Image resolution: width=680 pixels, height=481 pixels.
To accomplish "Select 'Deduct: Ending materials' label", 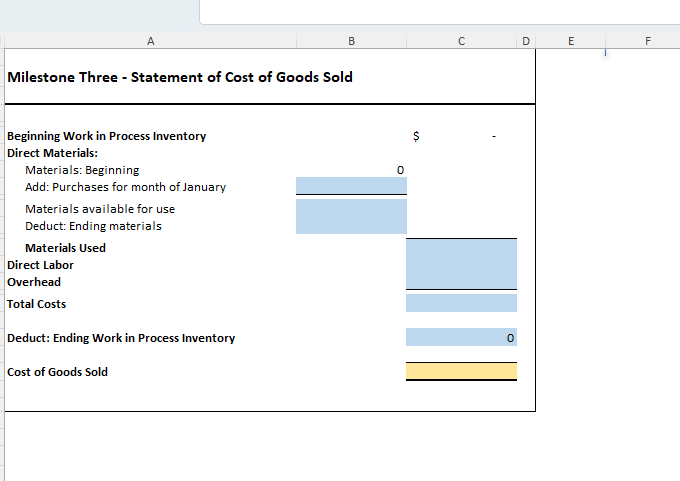I will click(x=93, y=226).
